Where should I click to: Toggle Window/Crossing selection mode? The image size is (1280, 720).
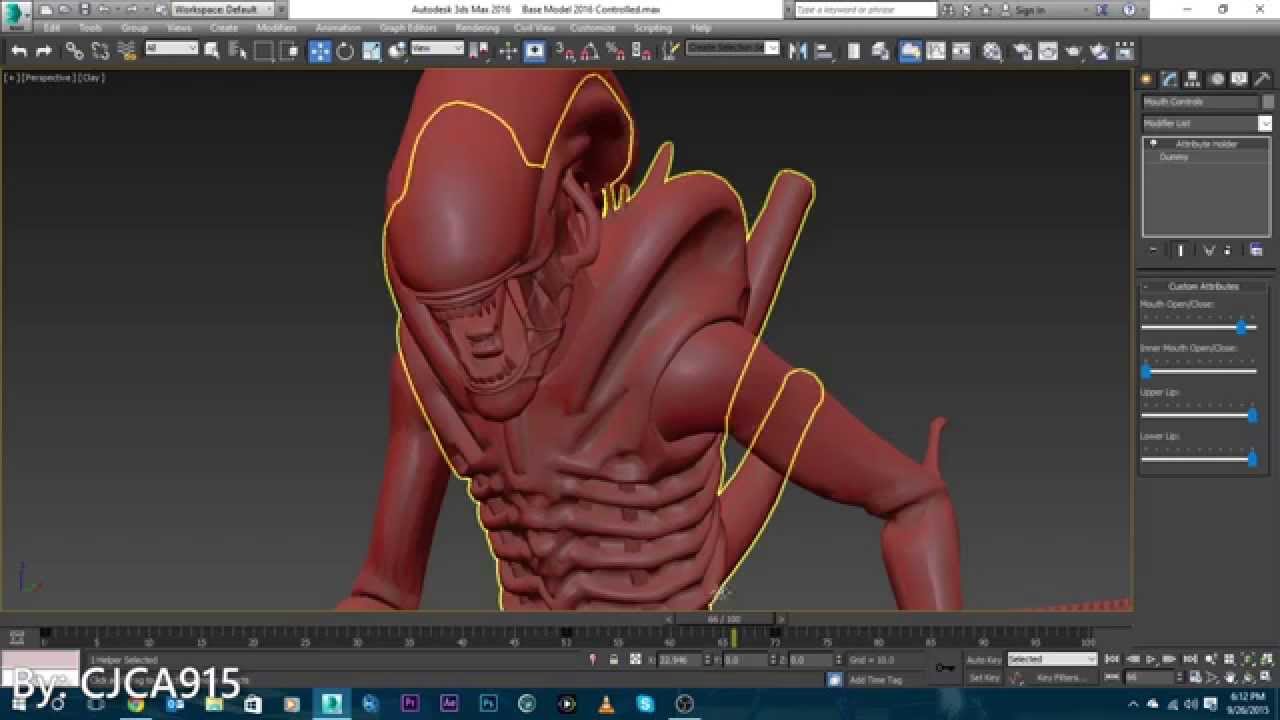coord(290,51)
